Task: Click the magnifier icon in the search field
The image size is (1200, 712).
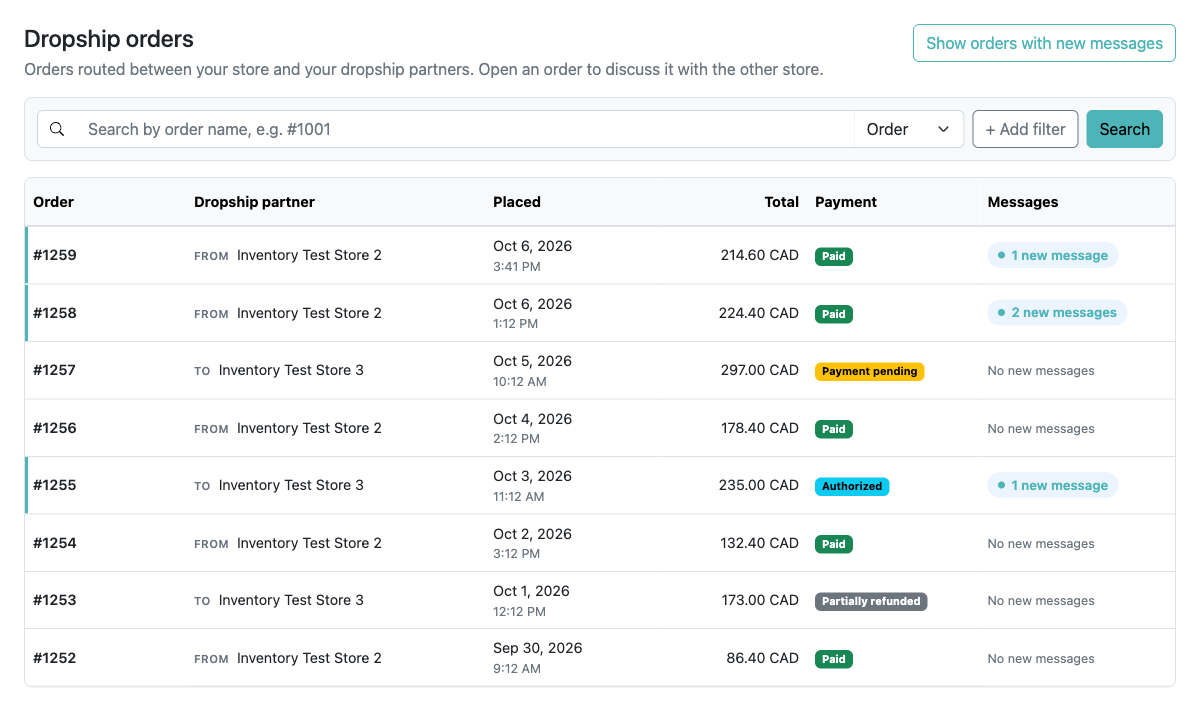Action: click(57, 129)
